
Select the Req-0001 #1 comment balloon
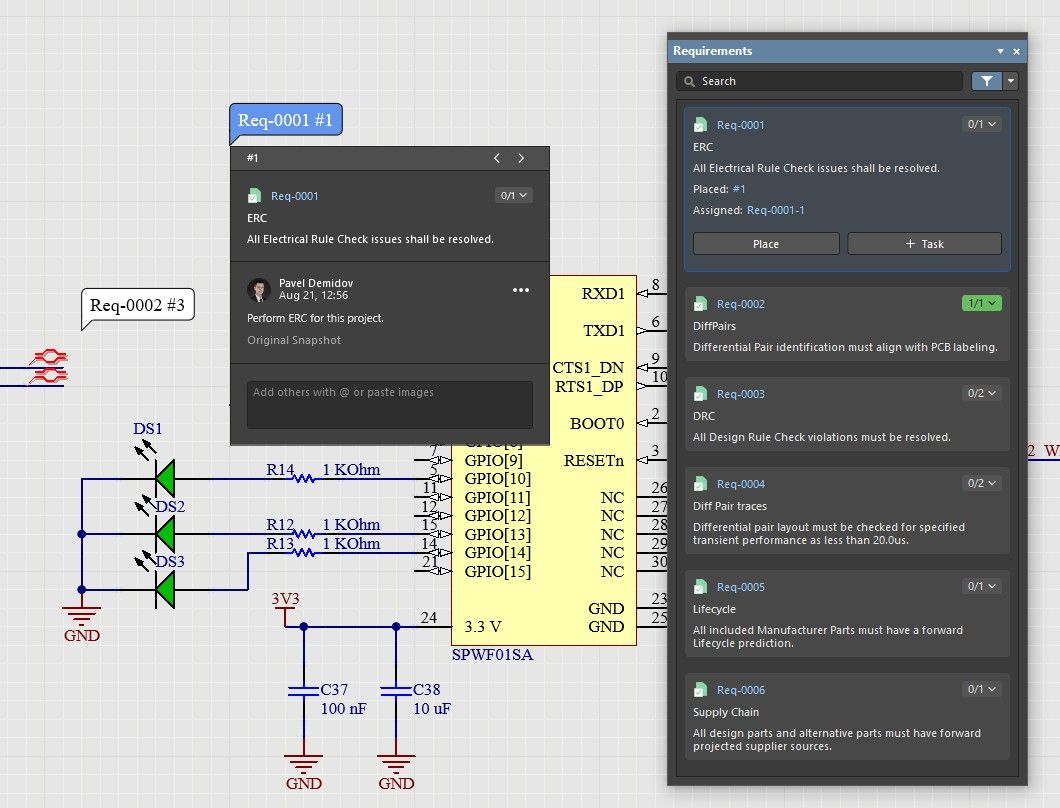pos(286,119)
